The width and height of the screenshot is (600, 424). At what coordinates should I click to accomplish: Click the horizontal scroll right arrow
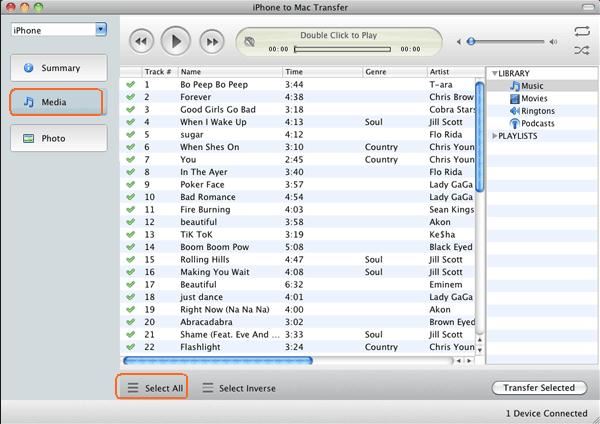(469, 360)
